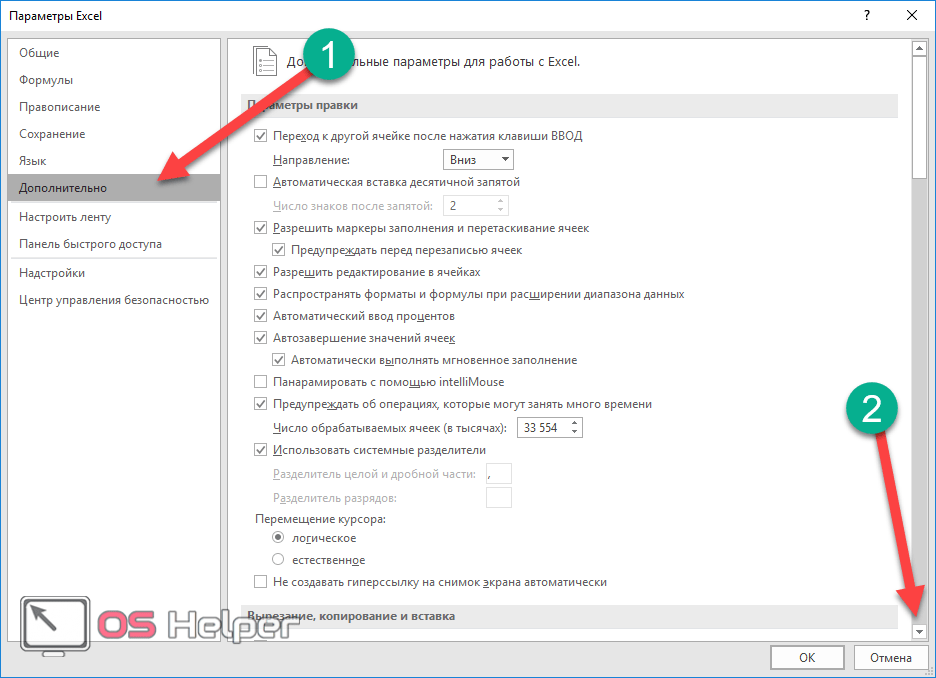The width and height of the screenshot is (936, 678).
Task: Open the Правописание category
Action: coord(114,107)
